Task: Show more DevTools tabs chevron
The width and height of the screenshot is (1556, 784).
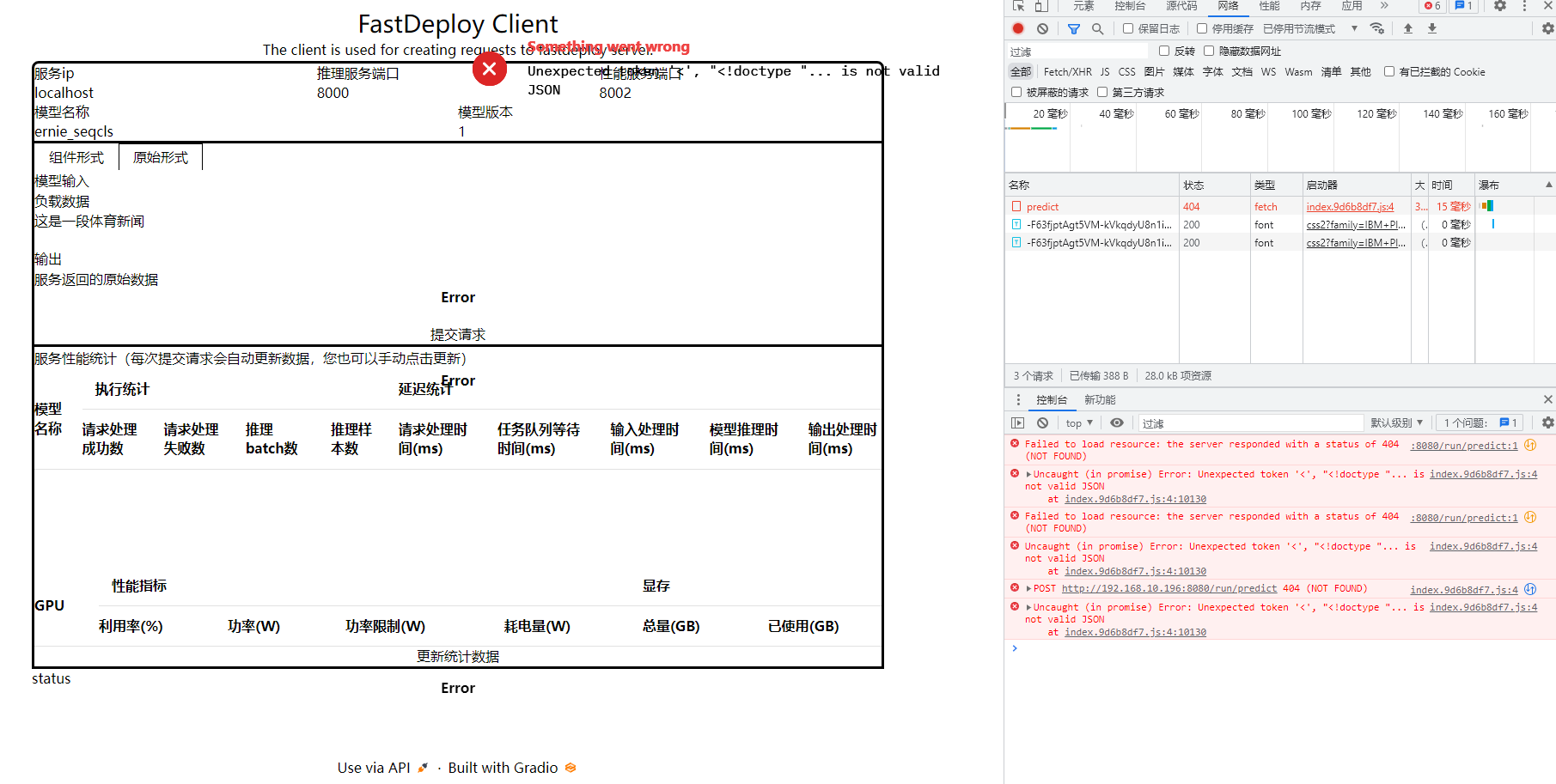Action: click(x=1384, y=6)
